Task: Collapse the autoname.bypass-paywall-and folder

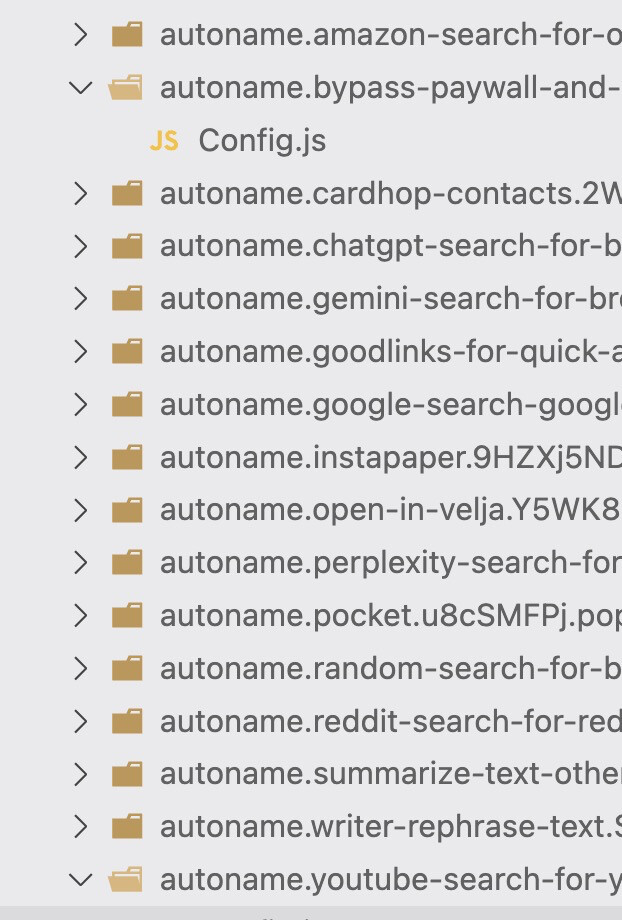Action: 80,88
